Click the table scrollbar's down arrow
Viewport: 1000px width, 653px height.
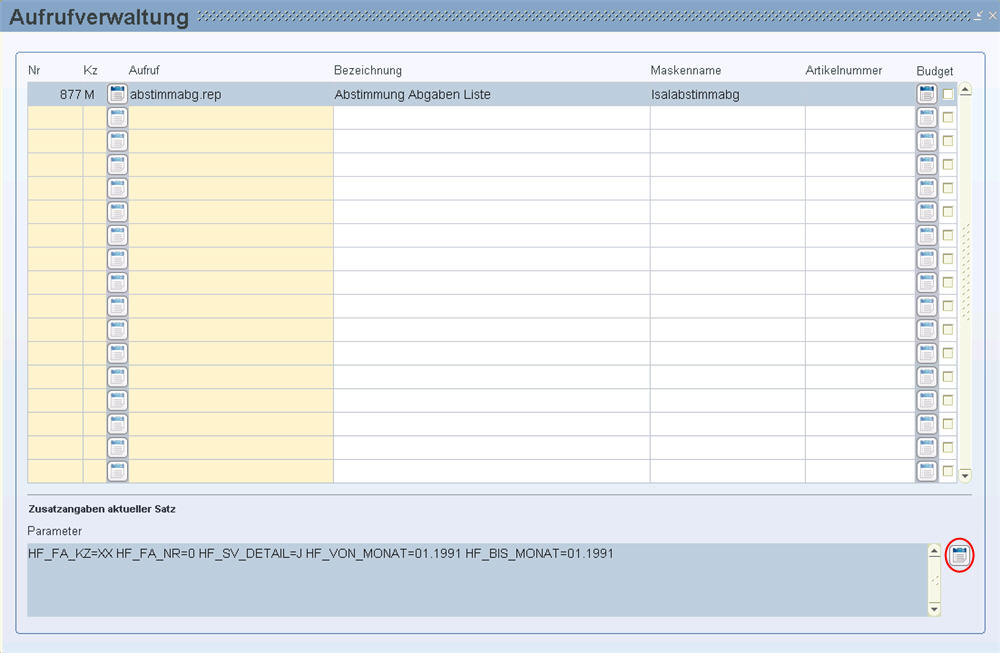965,475
